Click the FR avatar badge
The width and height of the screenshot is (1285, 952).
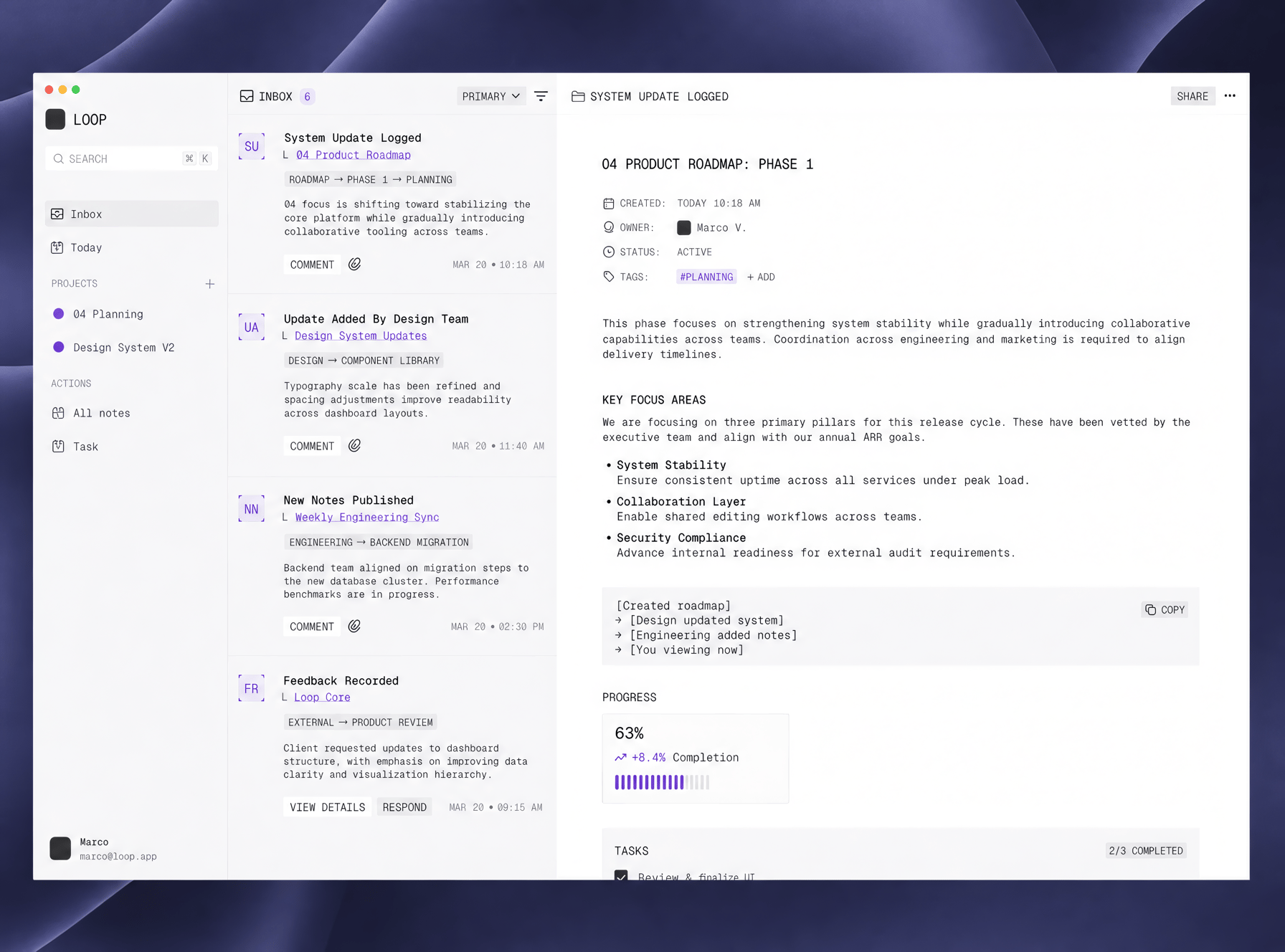(x=252, y=689)
